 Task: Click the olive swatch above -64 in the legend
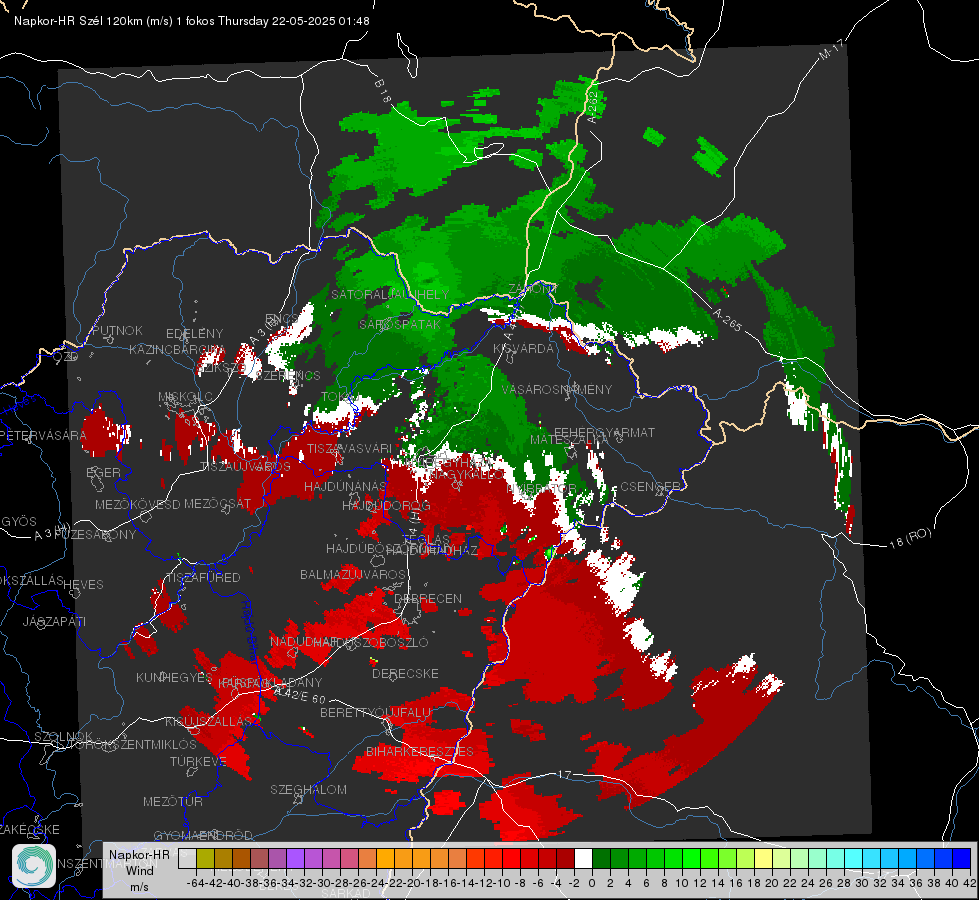205,859
